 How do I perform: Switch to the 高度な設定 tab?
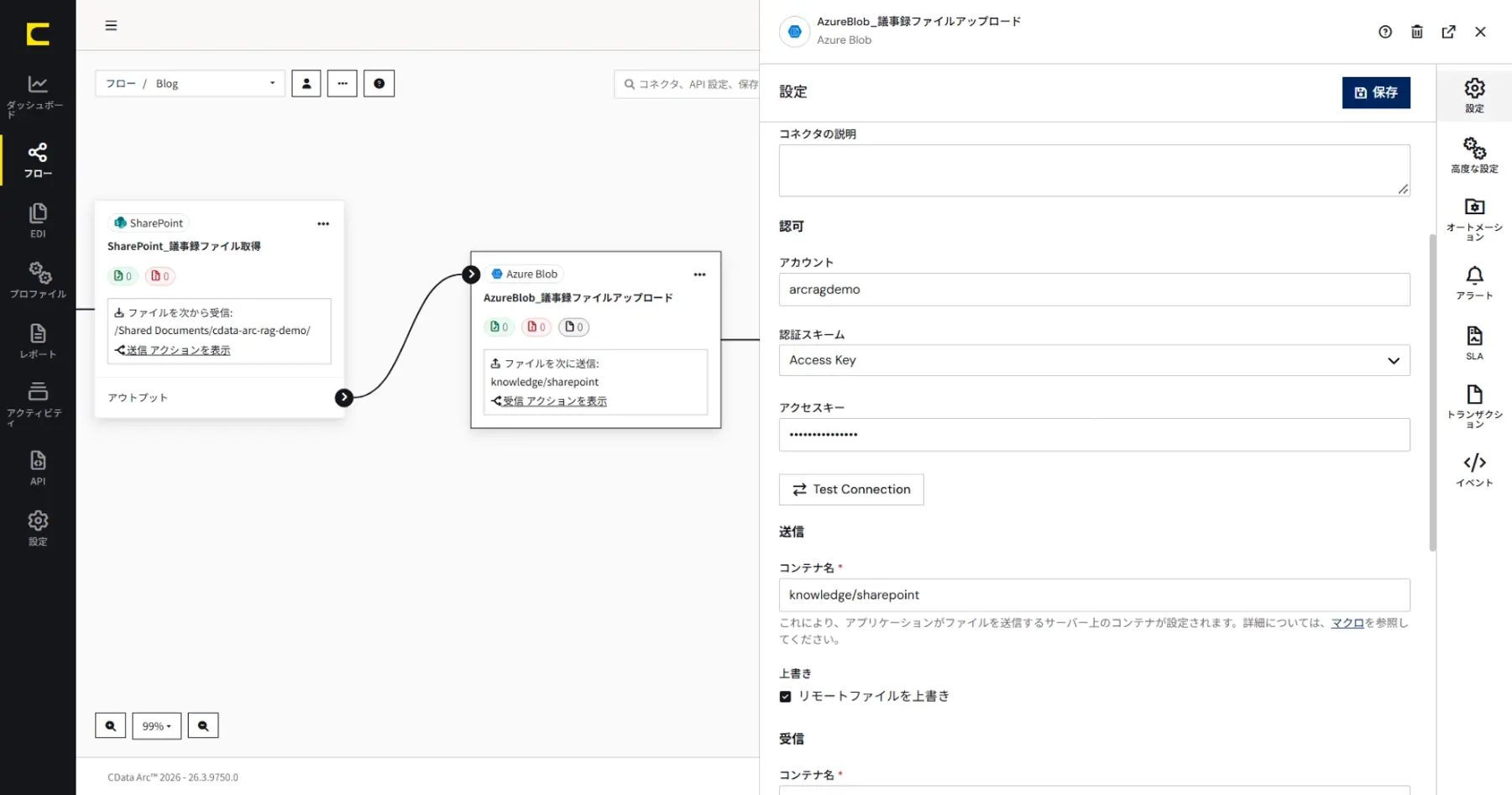1474,155
